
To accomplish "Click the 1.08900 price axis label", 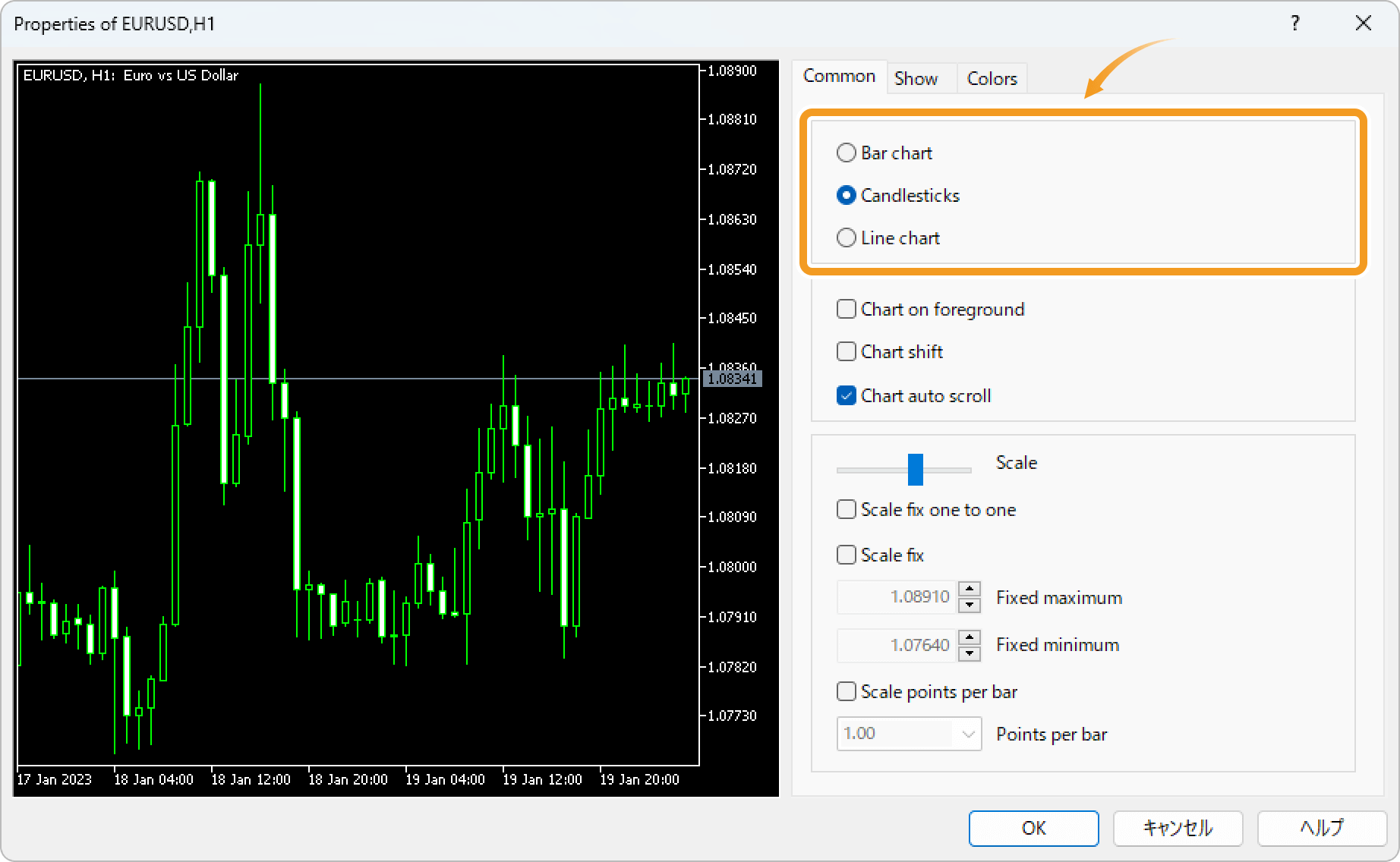I will [732, 71].
